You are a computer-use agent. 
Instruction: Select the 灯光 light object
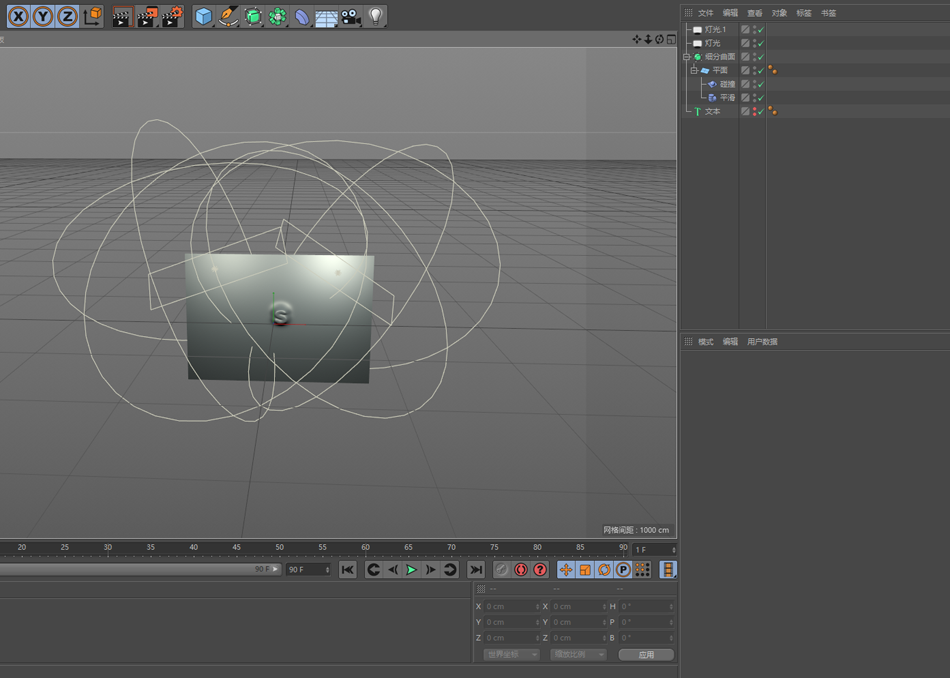pyautogui.click(x=712, y=44)
